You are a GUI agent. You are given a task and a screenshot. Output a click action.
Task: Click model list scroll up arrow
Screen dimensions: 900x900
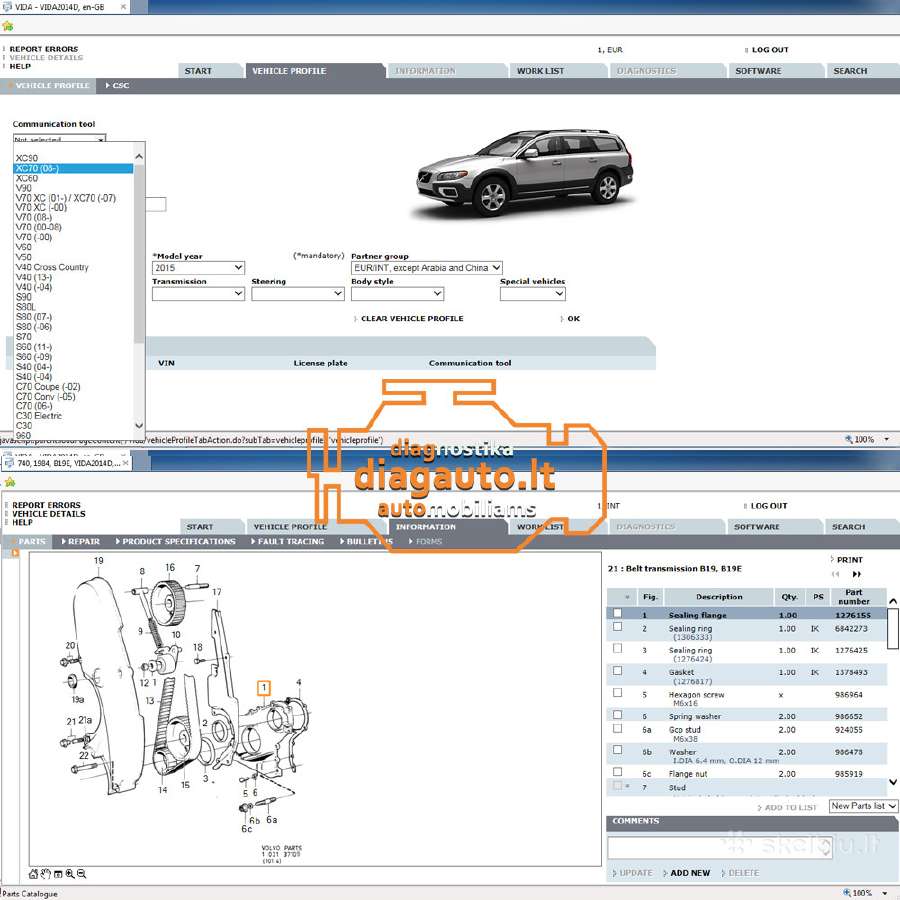[x=139, y=156]
